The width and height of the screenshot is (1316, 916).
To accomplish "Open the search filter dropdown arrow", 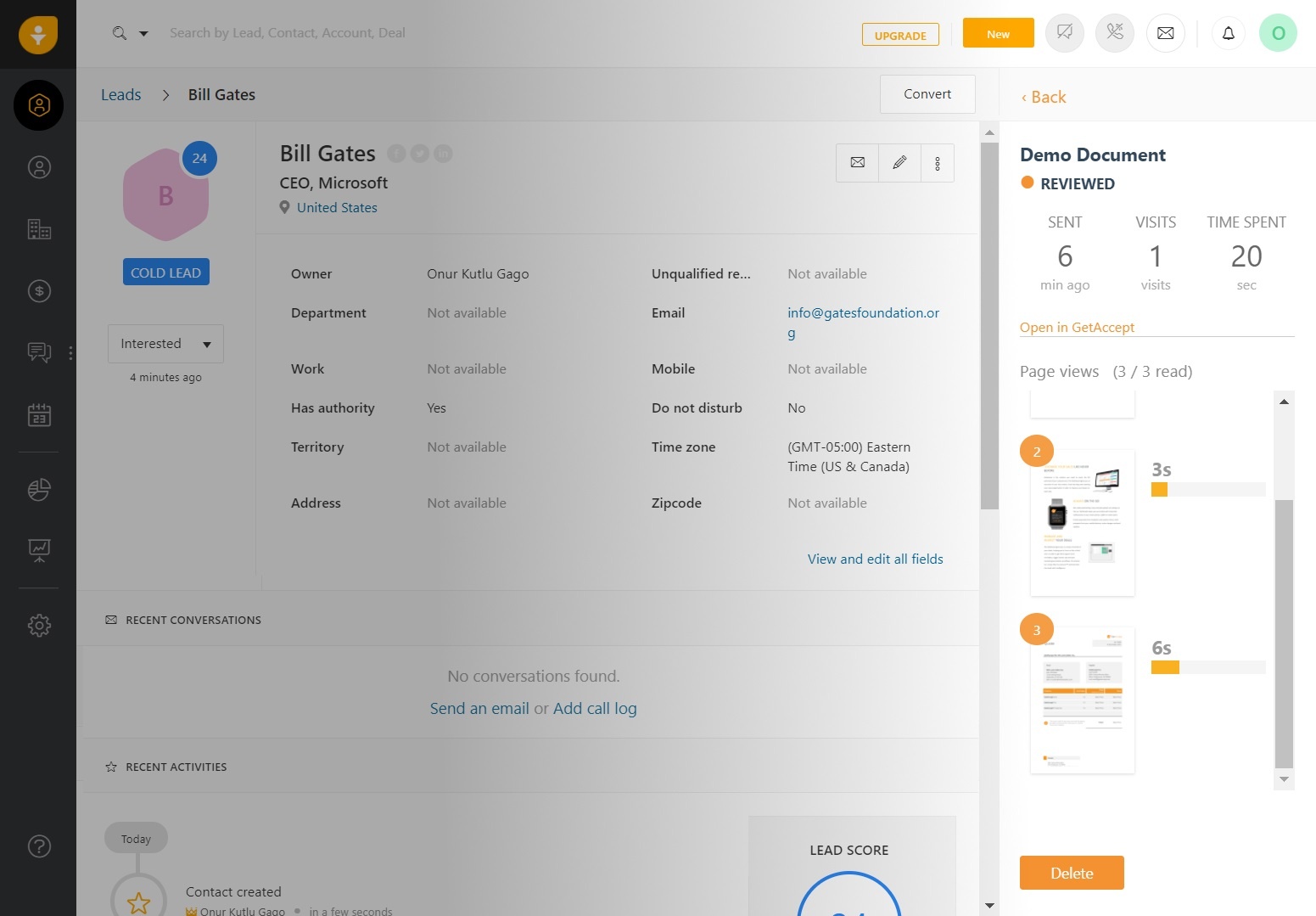I will pos(143,33).
